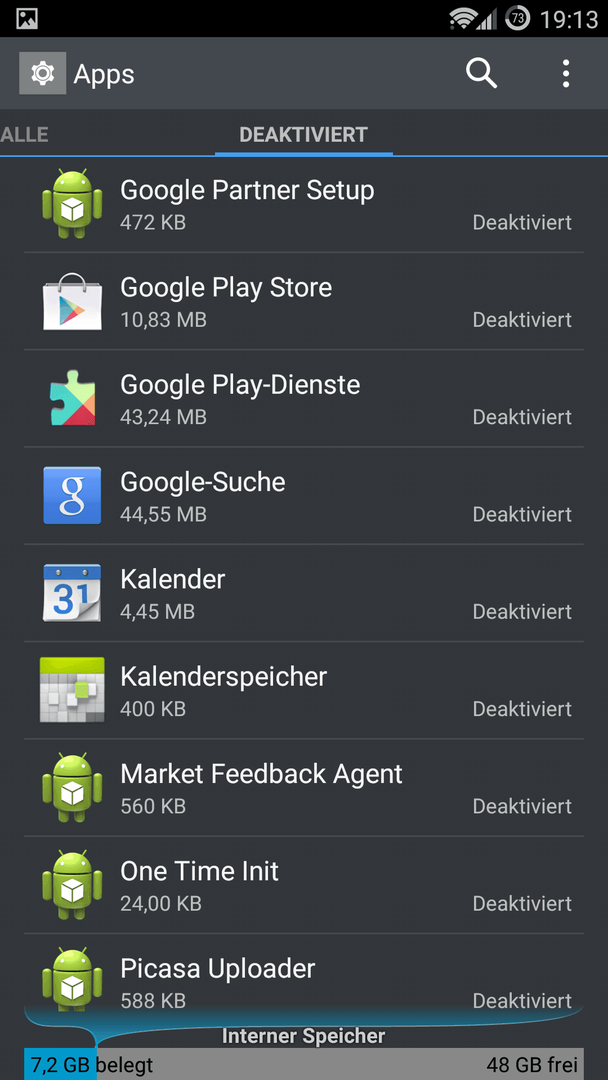Tap the Google Play-Dienste puzzle piece icon
The width and height of the screenshot is (608, 1080).
click(x=72, y=398)
